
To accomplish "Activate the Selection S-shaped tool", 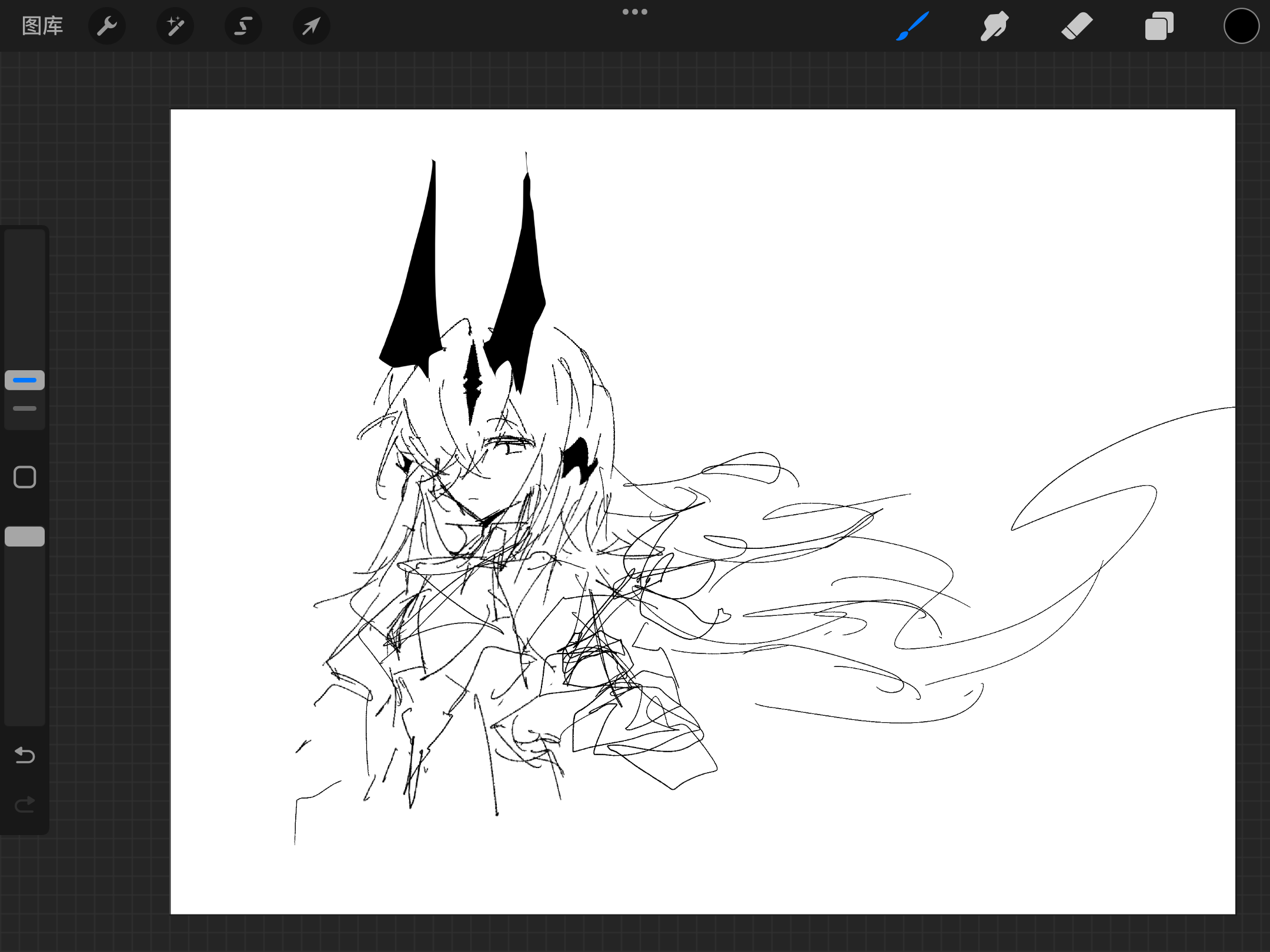I will (243, 26).
